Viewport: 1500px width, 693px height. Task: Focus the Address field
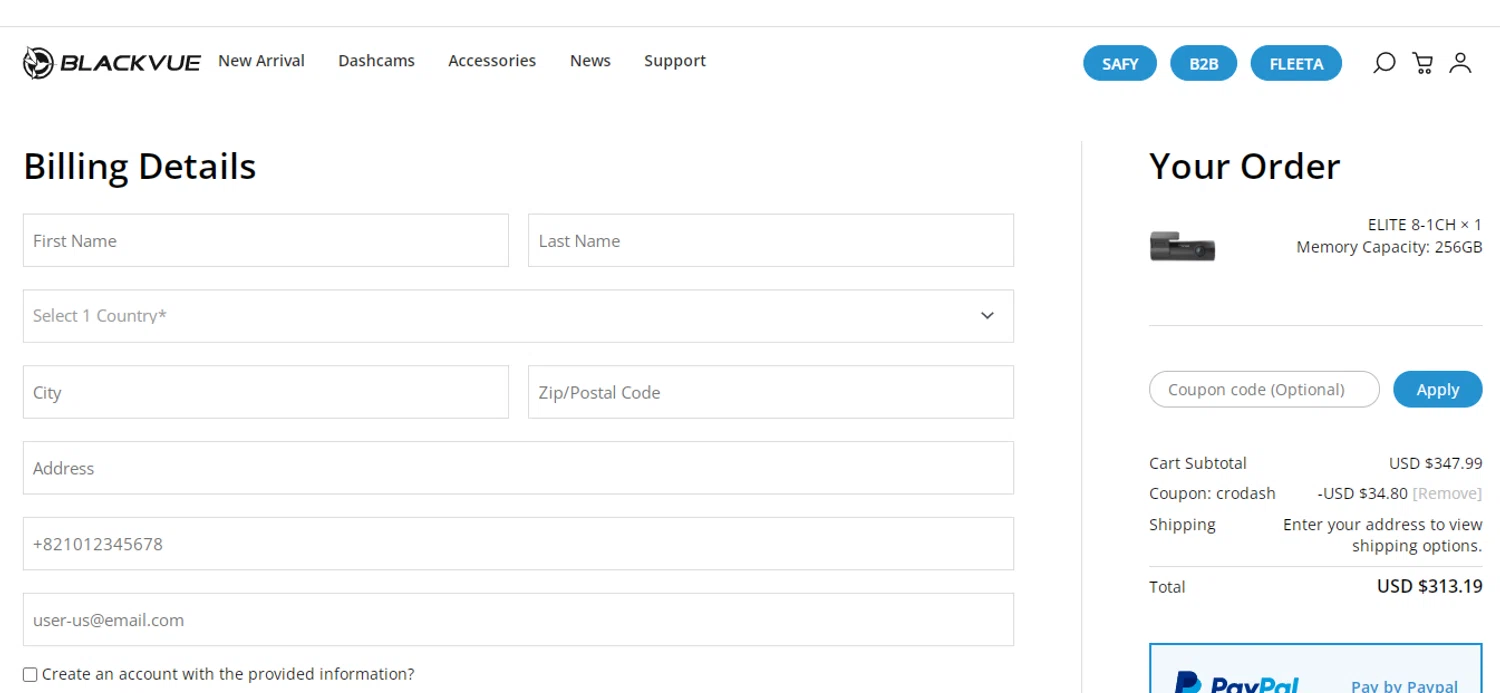[x=518, y=468]
